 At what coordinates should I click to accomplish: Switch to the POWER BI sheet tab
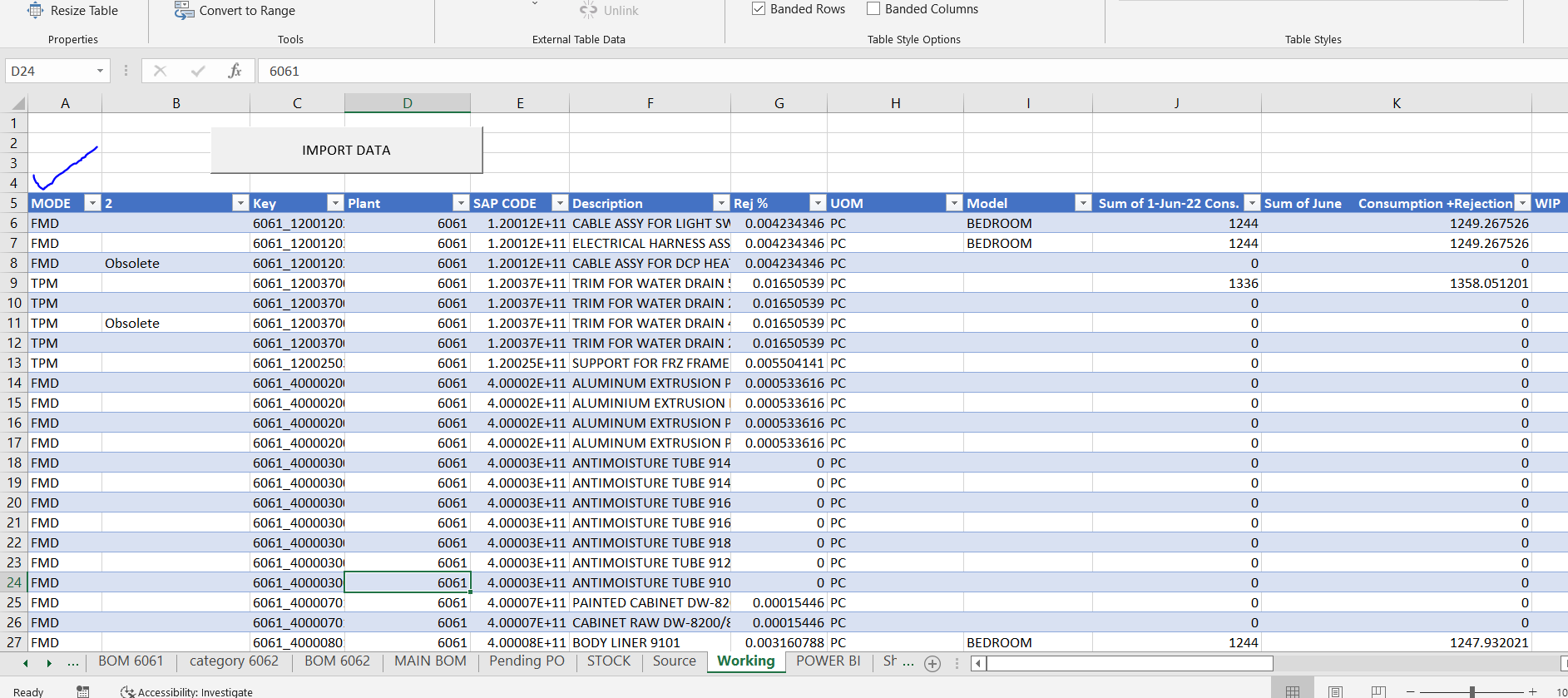(x=829, y=661)
